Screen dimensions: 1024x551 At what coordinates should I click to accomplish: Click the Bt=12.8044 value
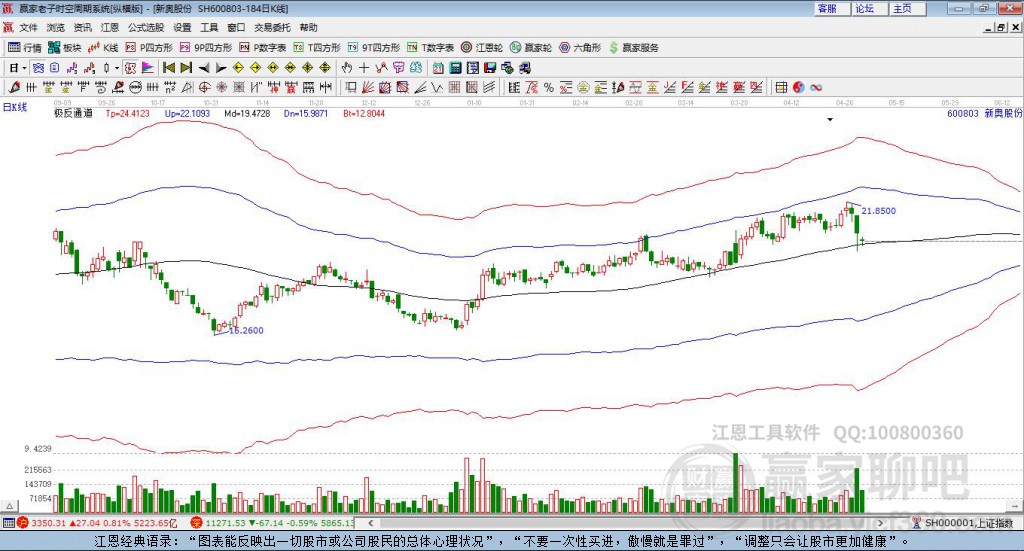coord(364,113)
